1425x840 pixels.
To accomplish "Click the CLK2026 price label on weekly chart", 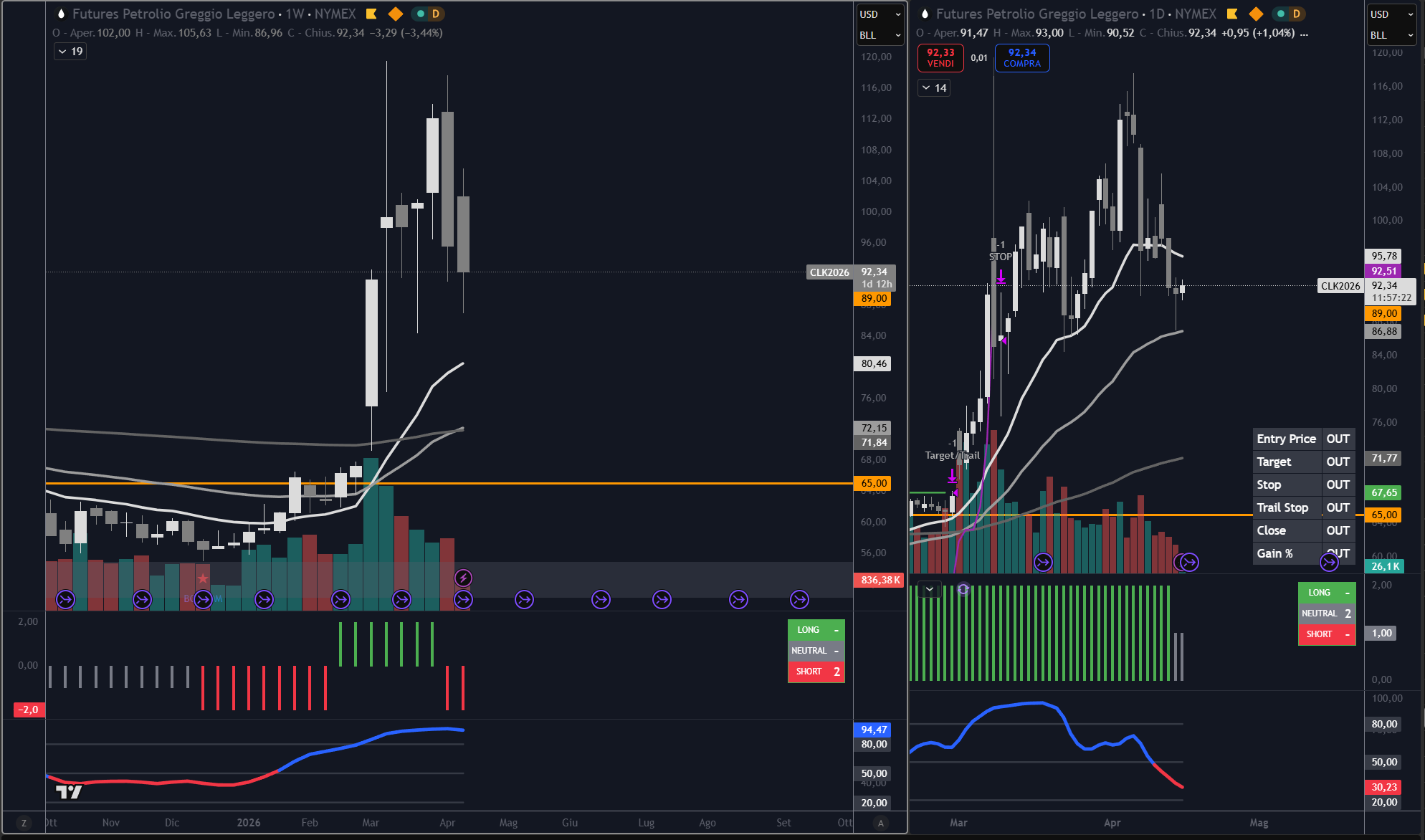I will click(x=829, y=272).
